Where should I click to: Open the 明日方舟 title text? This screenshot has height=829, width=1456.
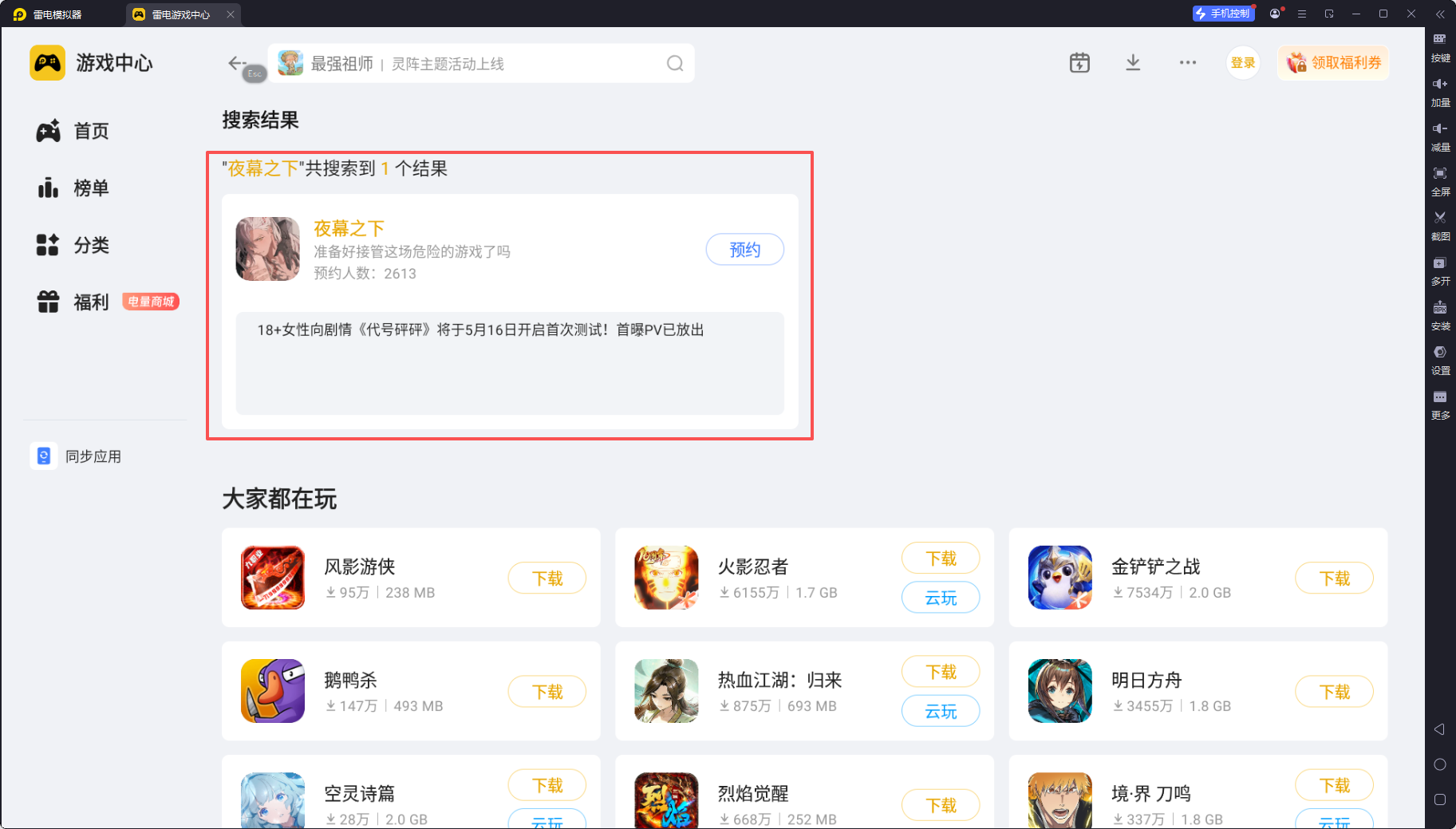(1146, 680)
